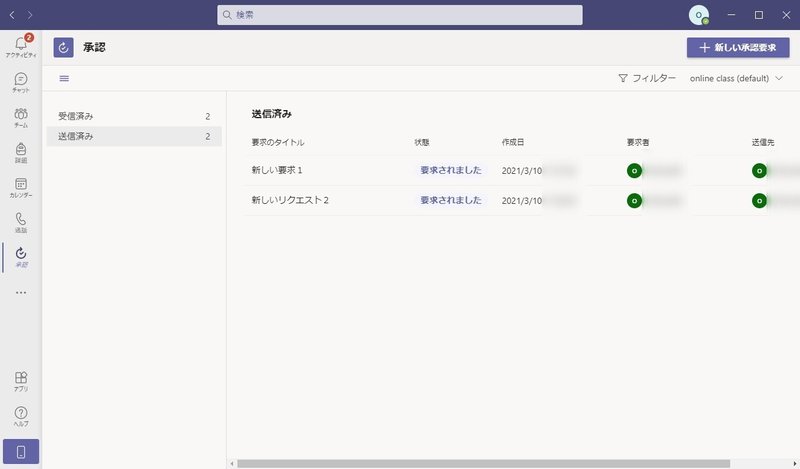Click the 作成日 column header
Screen dimensions: 800x469
pyautogui.click(x=512, y=142)
